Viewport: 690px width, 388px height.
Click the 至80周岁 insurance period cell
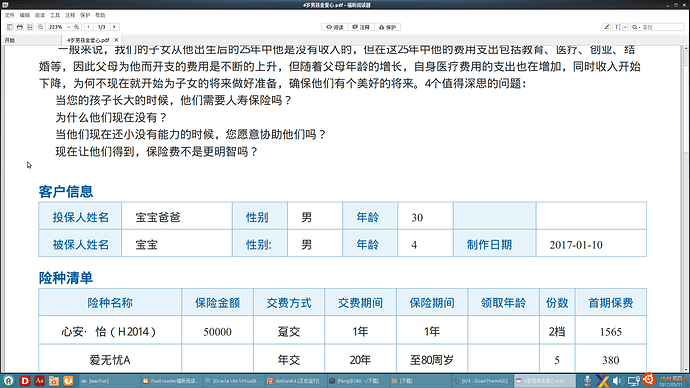point(432,360)
